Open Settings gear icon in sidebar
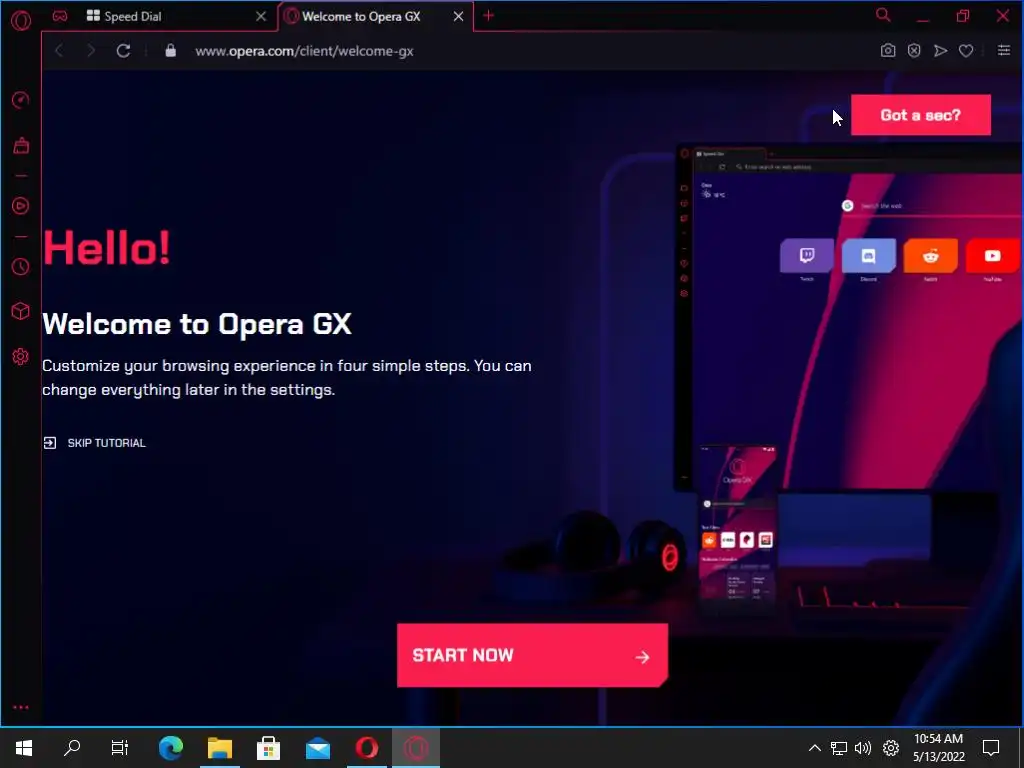 pyautogui.click(x=21, y=357)
